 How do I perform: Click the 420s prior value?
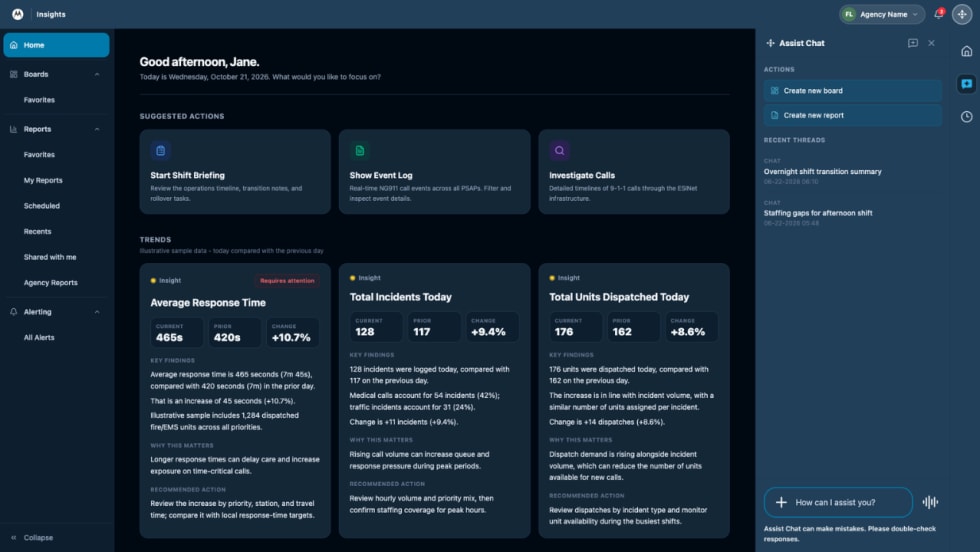(227, 338)
